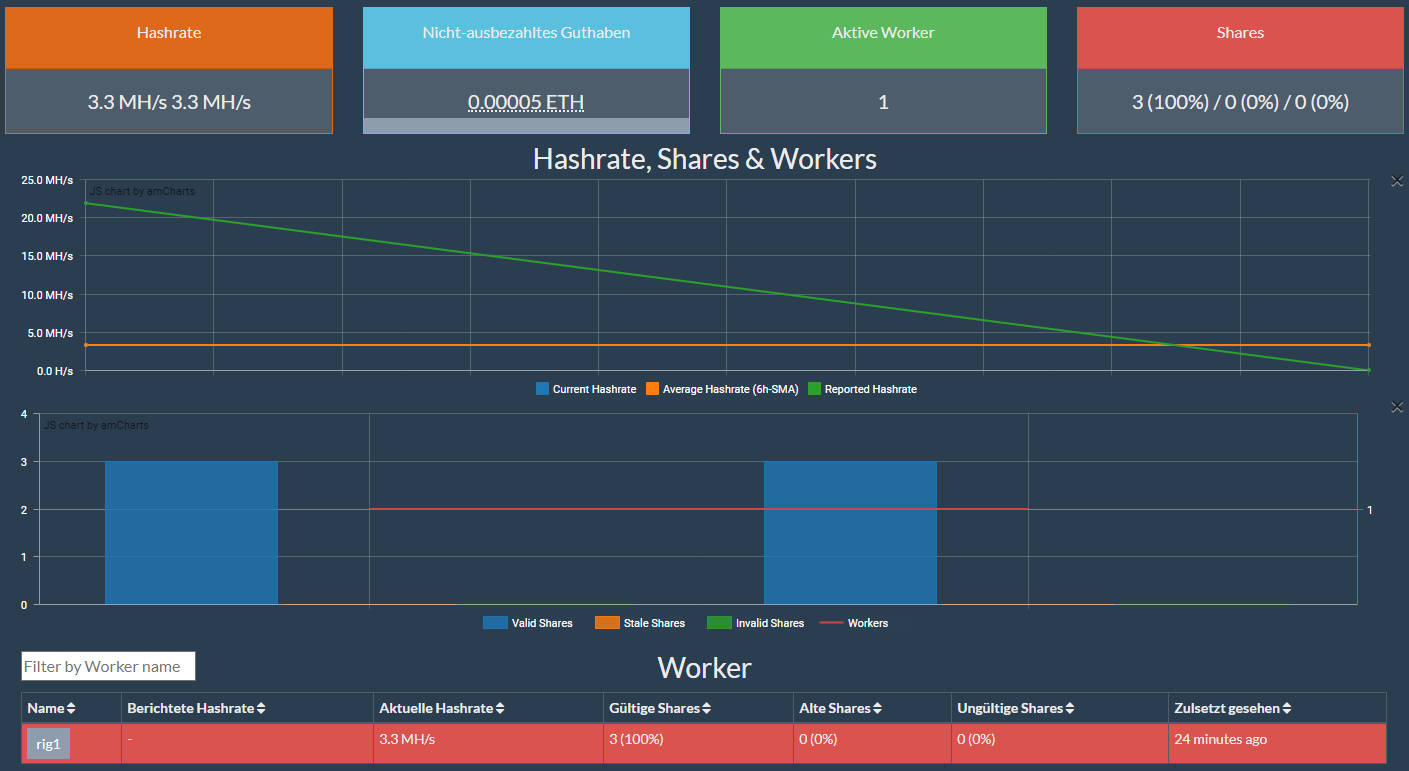Click the Filter by Worker name field

pos(108,665)
